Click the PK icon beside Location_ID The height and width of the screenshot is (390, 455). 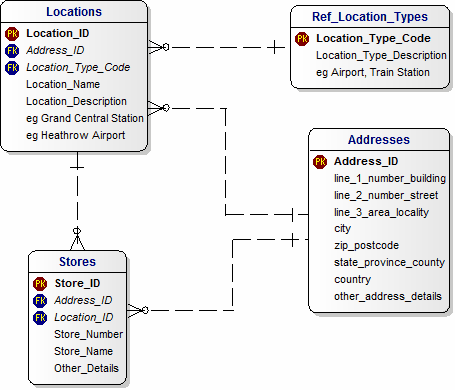pyautogui.click(x=12, y=34)
